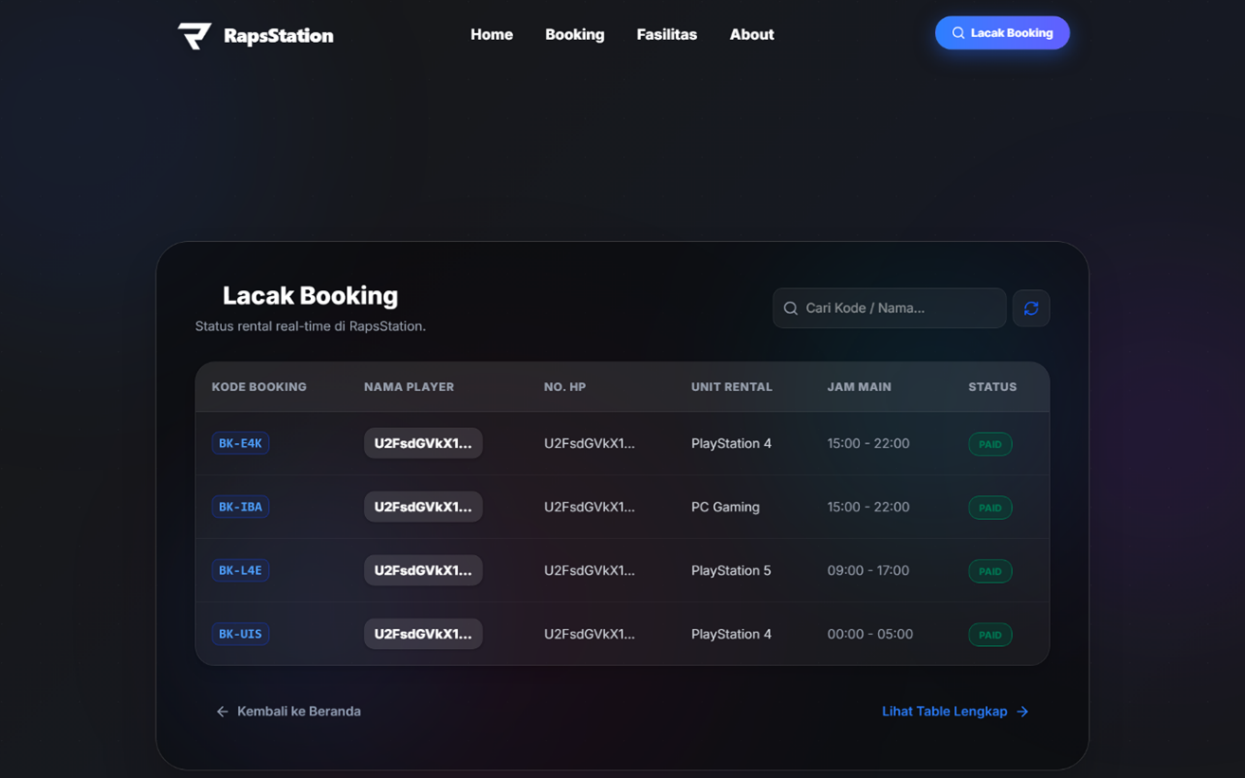Click the player name chip in BK-L4E row
This screenshot has height=778, width=1245.
click(x=423, y=570)
